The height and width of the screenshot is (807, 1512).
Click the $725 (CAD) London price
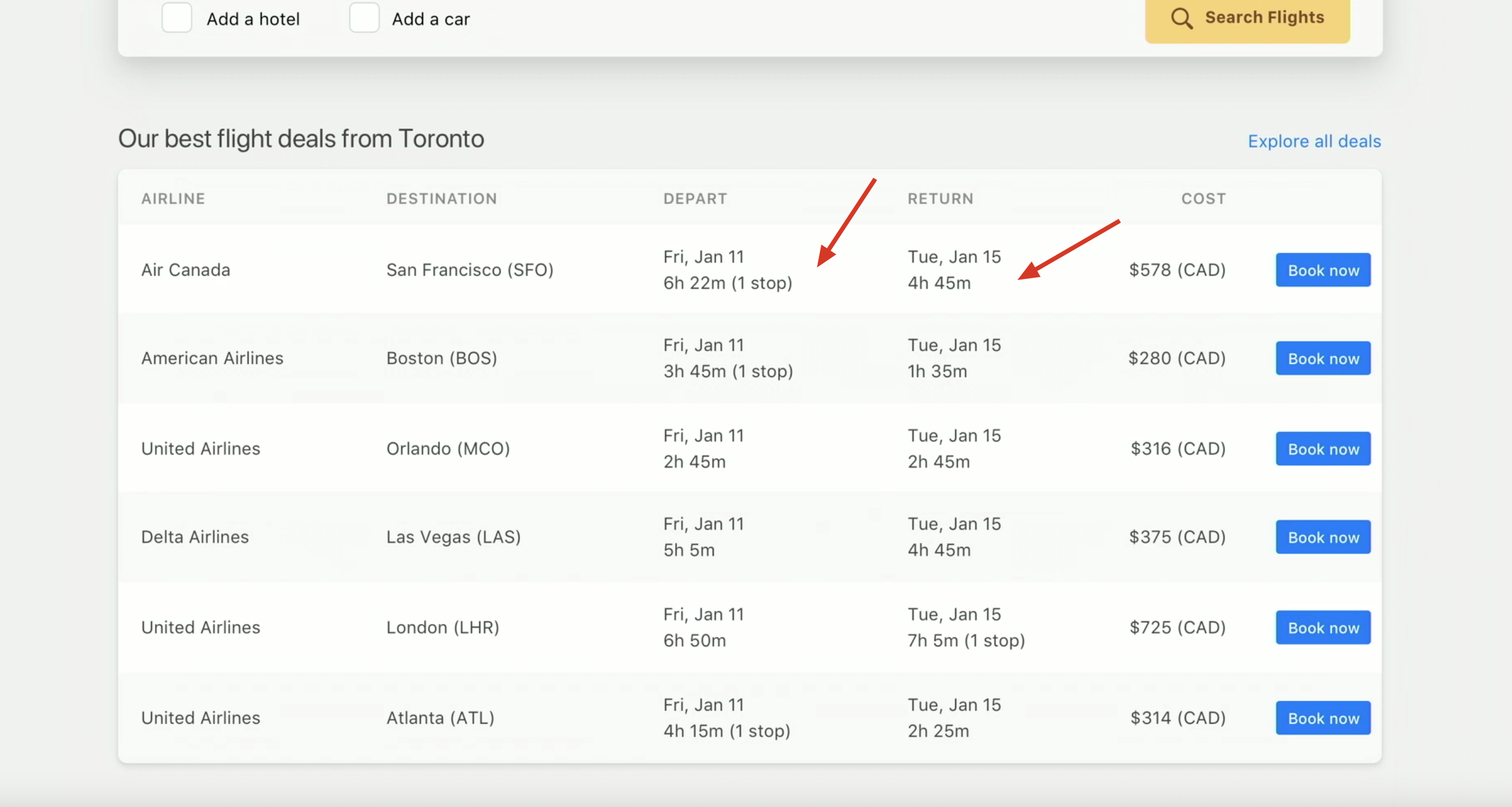tap(1177, 627)
